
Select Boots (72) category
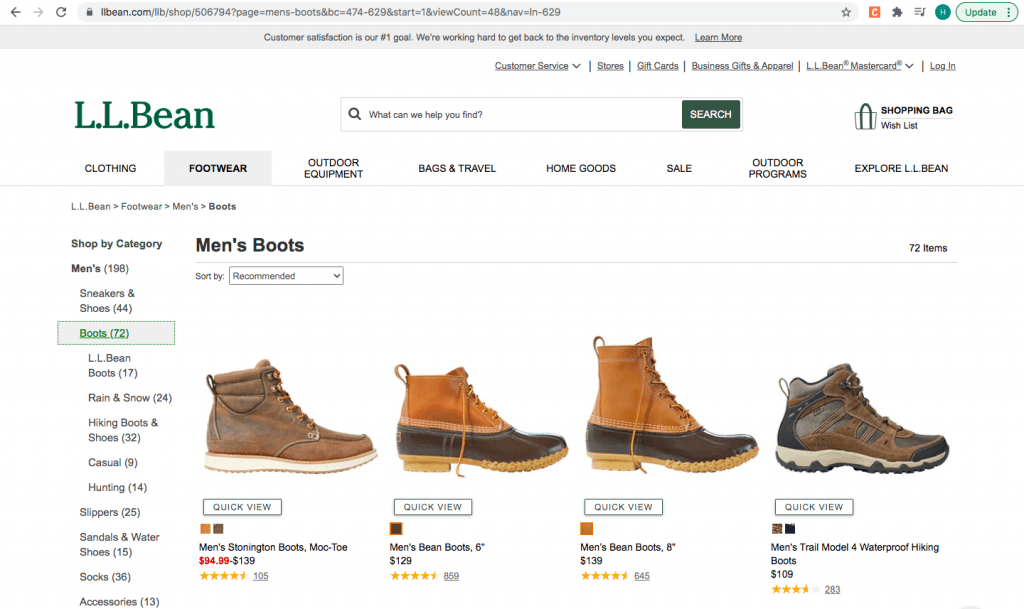pyautogui.click(x=104, y=334)
